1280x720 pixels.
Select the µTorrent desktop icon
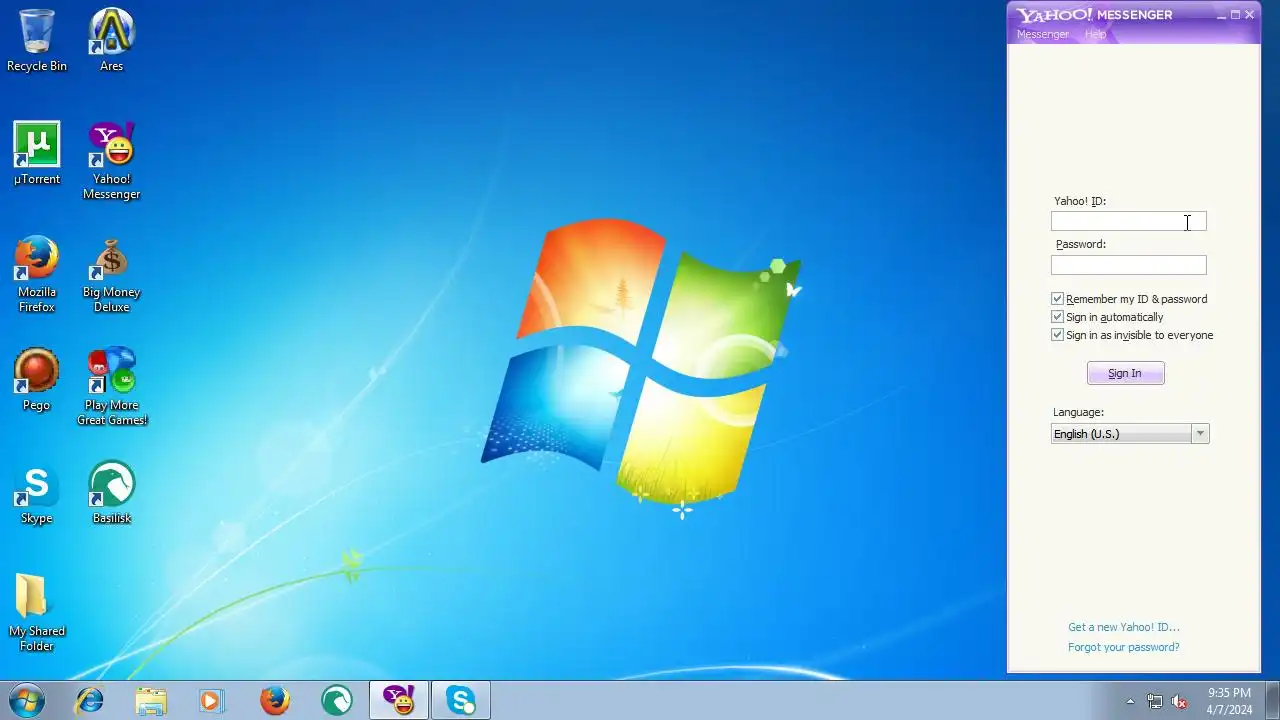(37, 153)
